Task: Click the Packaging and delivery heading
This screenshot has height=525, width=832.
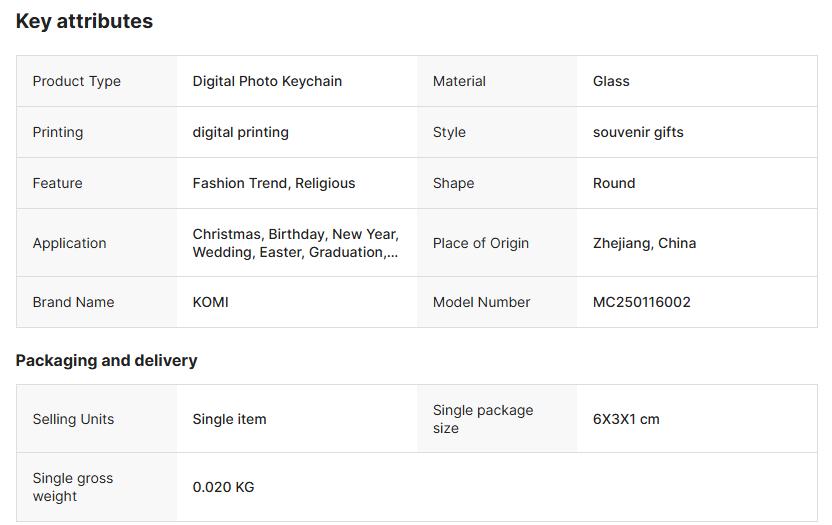Action: 106,360
